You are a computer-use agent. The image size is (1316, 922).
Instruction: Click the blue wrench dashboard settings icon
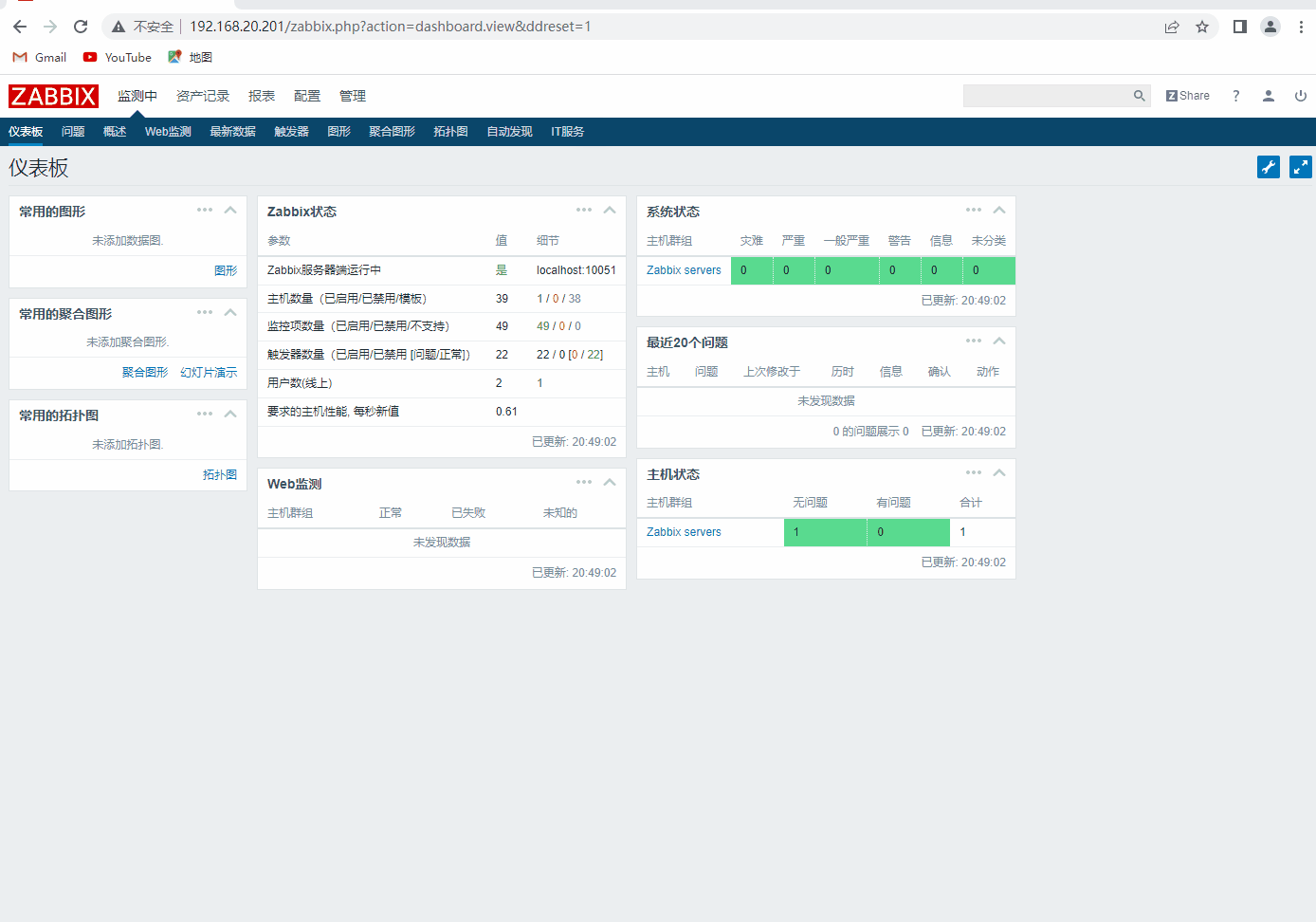1269,166
